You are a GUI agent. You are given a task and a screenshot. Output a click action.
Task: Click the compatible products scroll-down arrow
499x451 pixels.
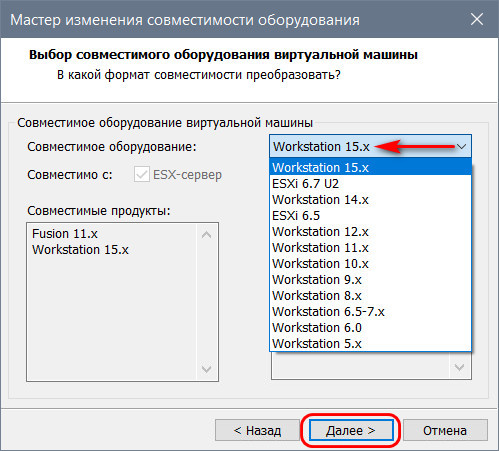pyautogui.click(x=207, y=369)
